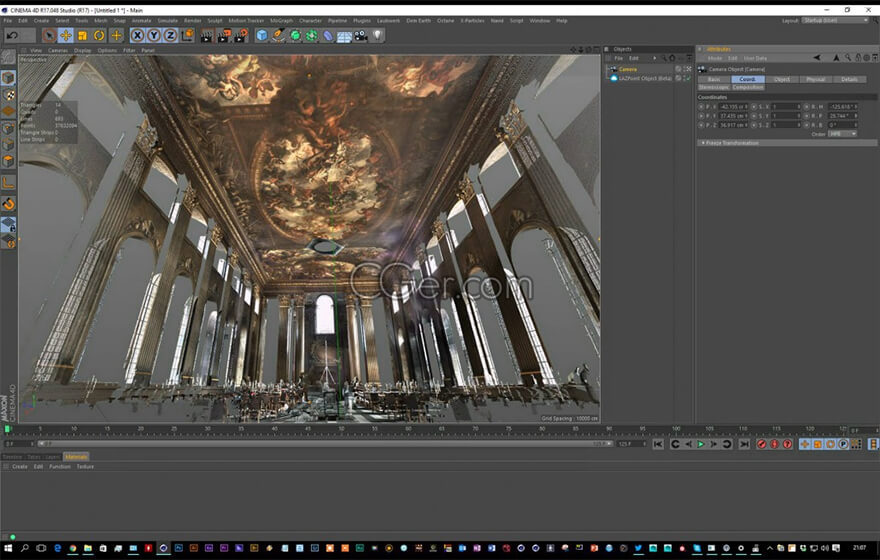880x560 pixels.
Task: Select Polygons mode icon
Action: (8, 161)
